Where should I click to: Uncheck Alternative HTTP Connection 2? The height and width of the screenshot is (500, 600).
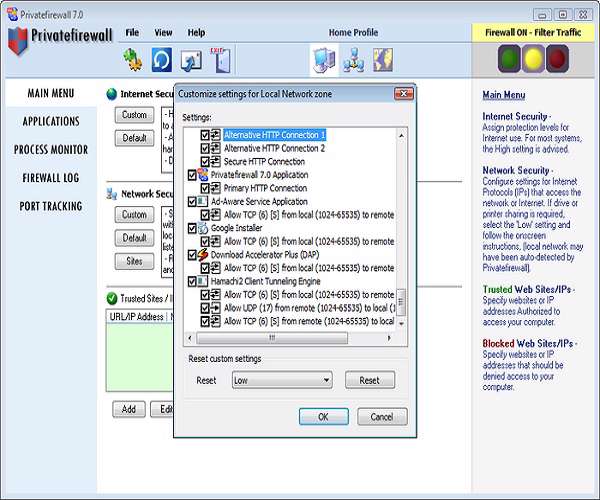pyautogui.click(x=205, y=148)
